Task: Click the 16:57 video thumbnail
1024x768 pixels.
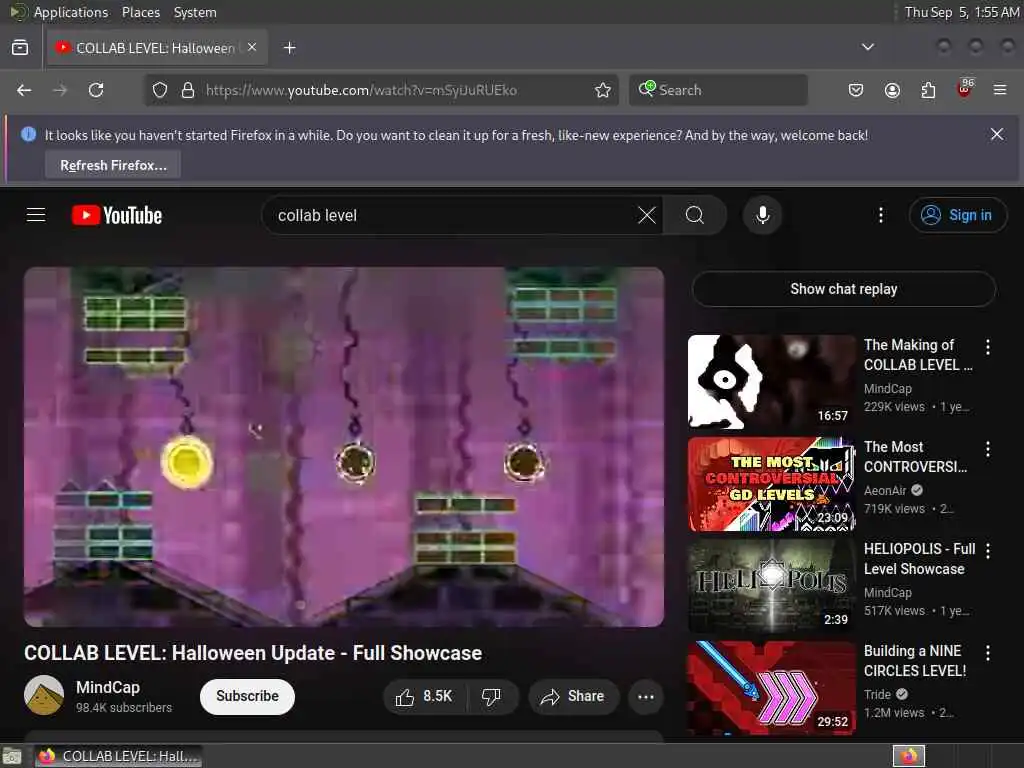Action: [x=772, y=382]
